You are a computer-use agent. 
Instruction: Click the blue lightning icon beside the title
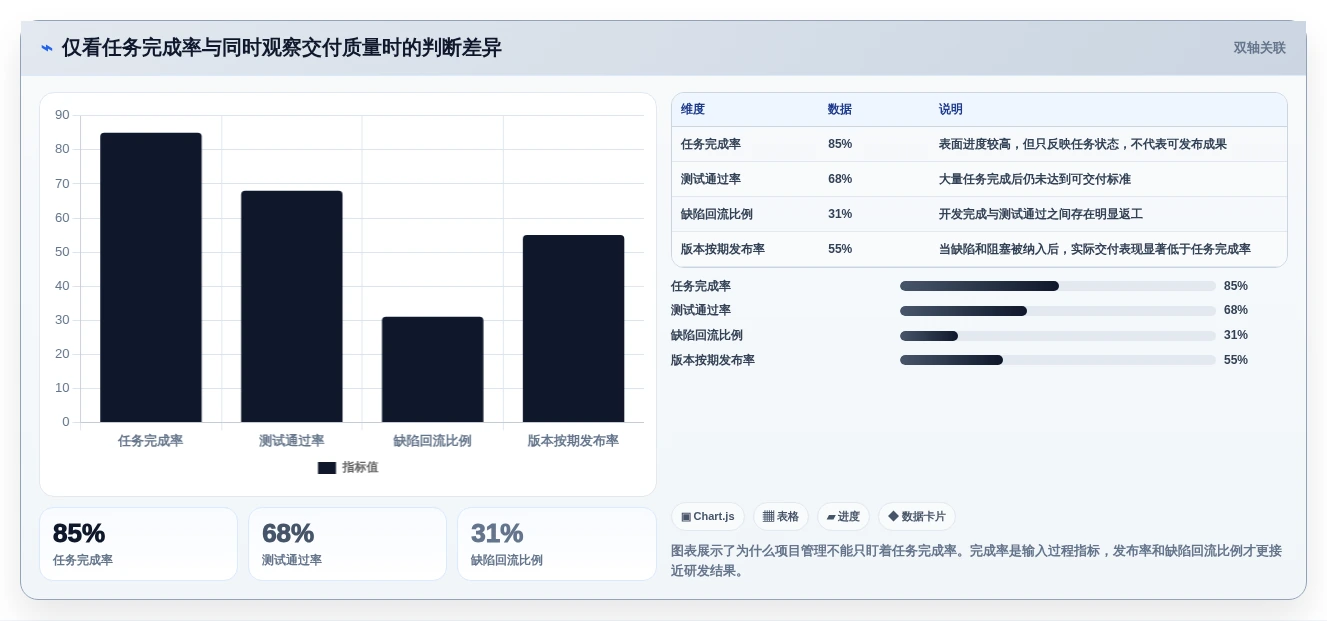(x=47, y=48)
